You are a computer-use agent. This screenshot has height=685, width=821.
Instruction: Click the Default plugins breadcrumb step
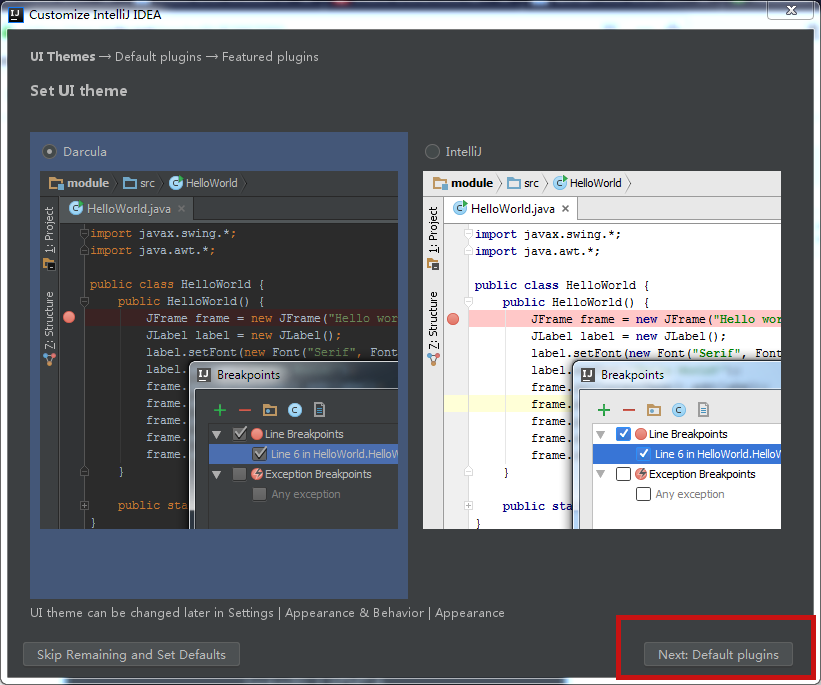tap(158, 57)
